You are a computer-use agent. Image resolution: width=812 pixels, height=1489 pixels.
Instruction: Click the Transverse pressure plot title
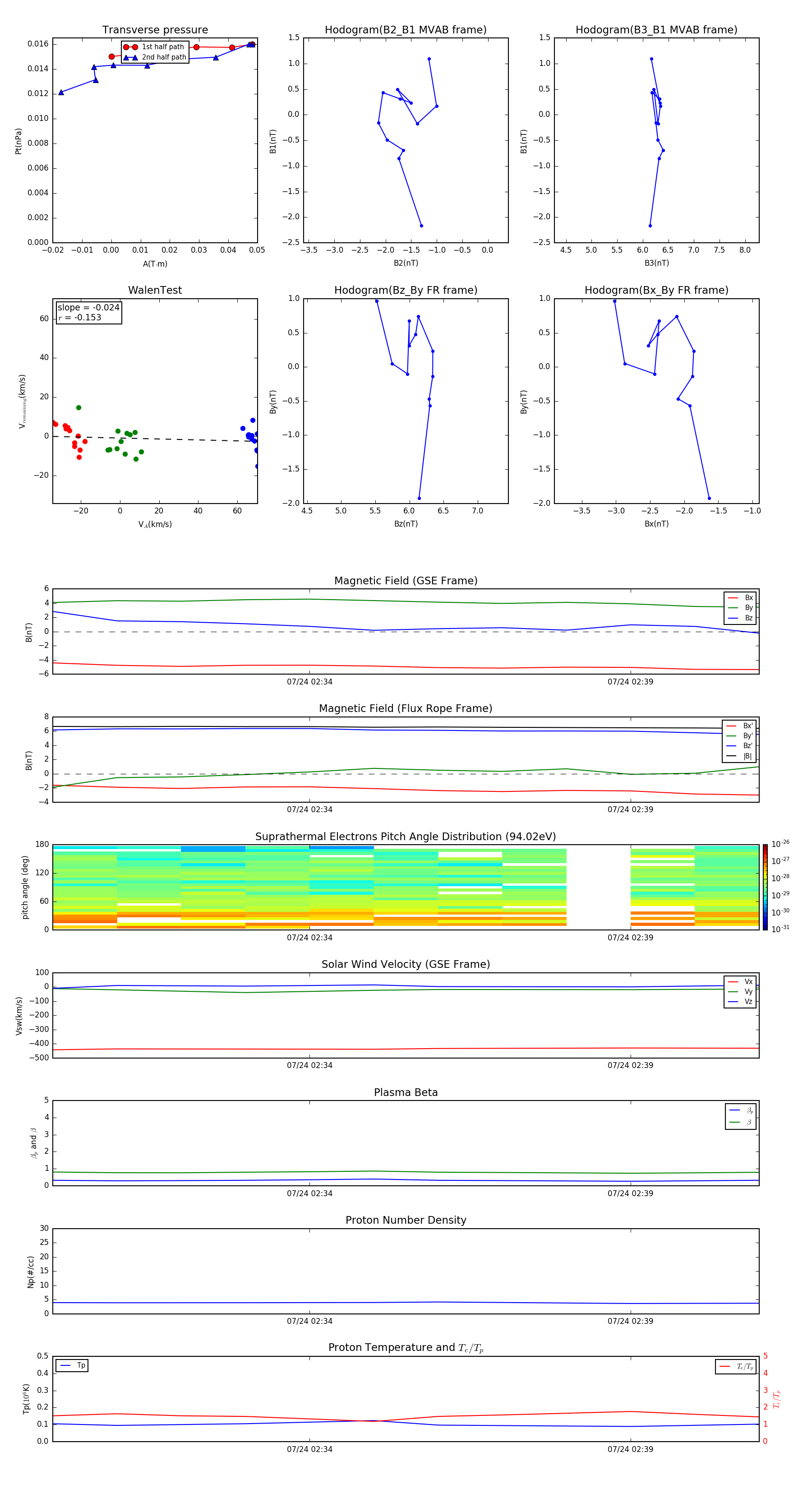click(155, 30)
